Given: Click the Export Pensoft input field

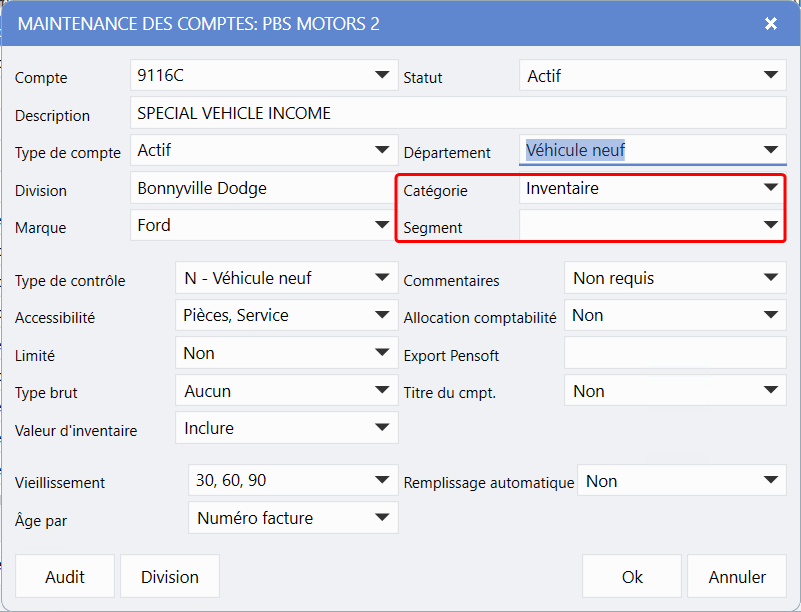Looking at the screenshot, I should click(x=675, y=354).
